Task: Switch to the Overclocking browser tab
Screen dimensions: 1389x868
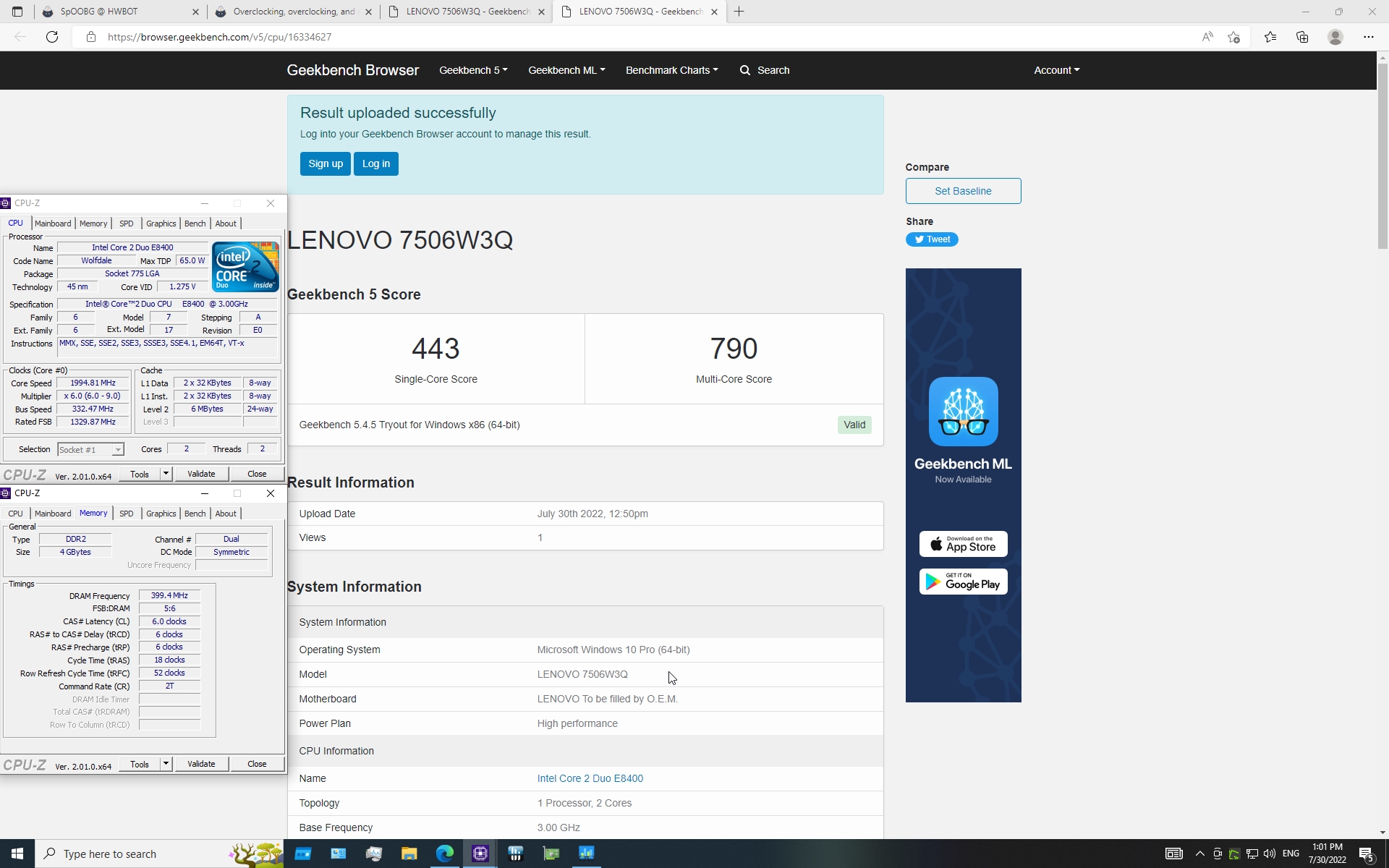Action: click(294, 12)
